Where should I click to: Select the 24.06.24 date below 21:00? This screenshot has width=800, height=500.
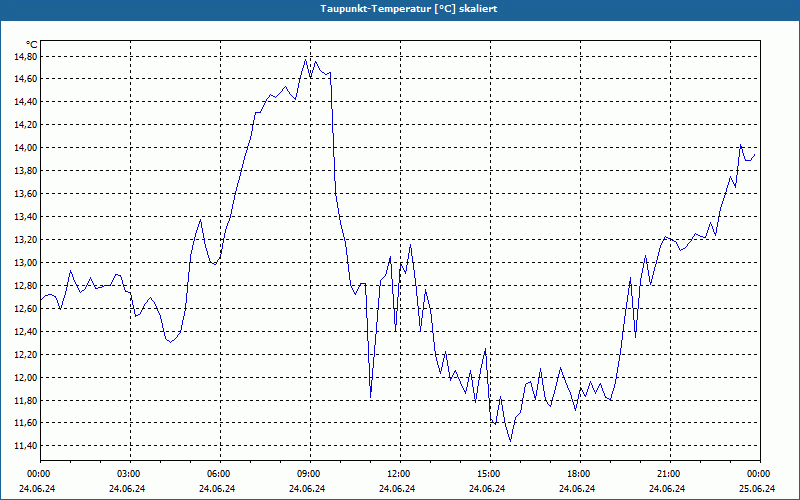pyautogui.click(x=667, y=488)
